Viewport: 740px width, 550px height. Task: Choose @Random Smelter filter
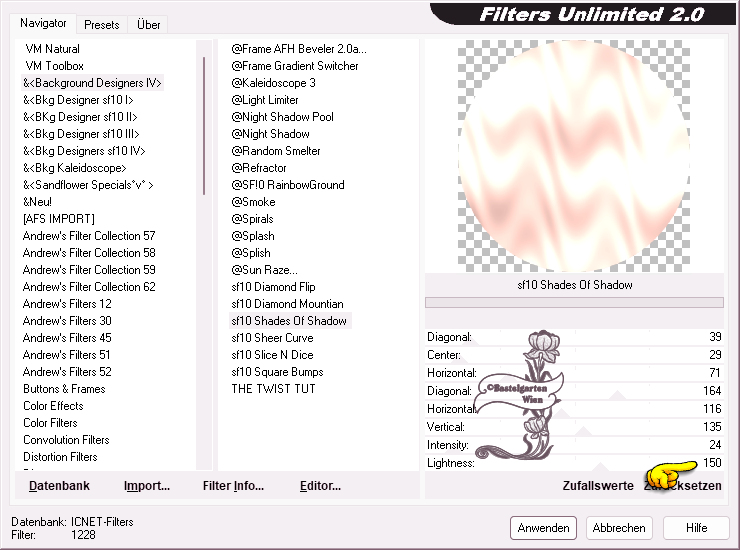[276, 151]
